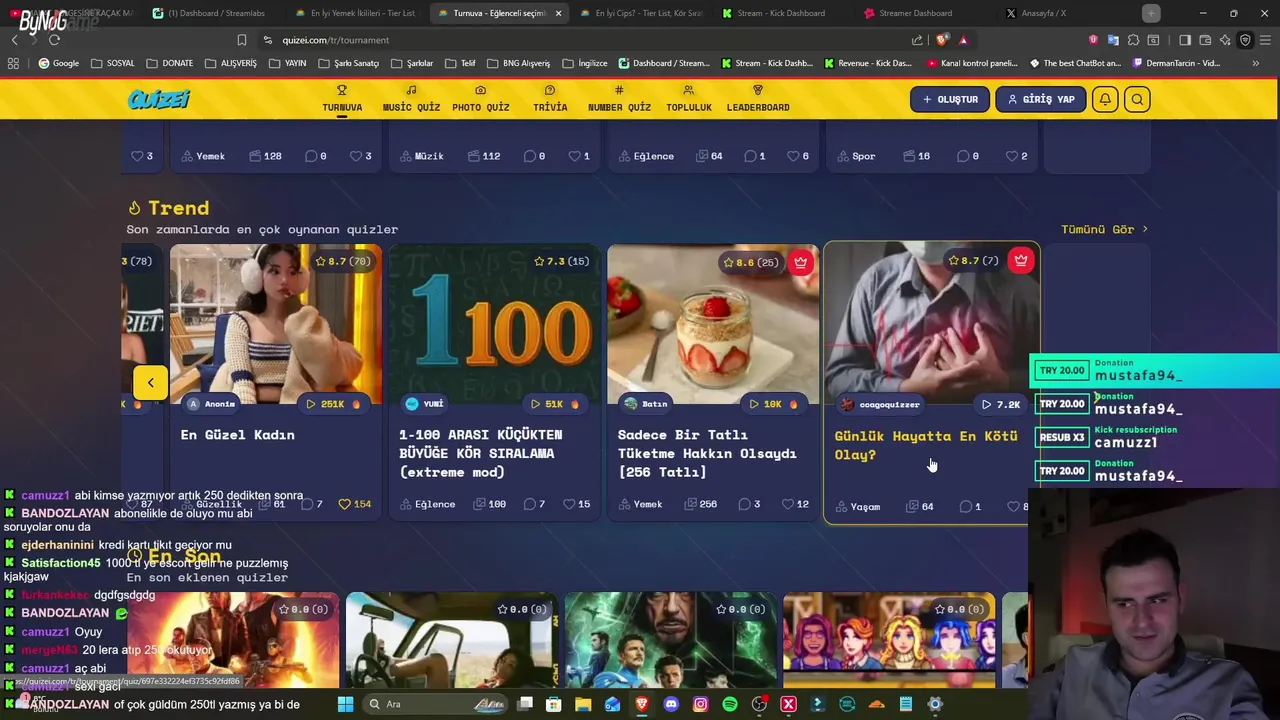Open the Trivia section
Image resolution: width=1280 pixels, height=720 pixels.
(550, 98)
